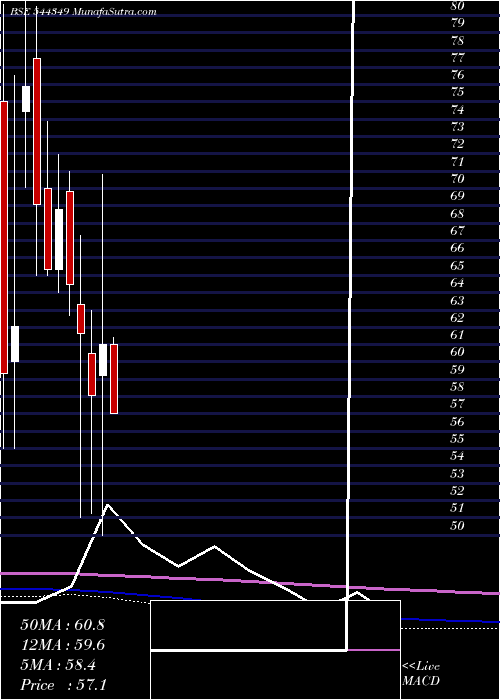Screen dimensions: 500x700
Task: Click the <<Live MACD label
Action: [421, 674]
